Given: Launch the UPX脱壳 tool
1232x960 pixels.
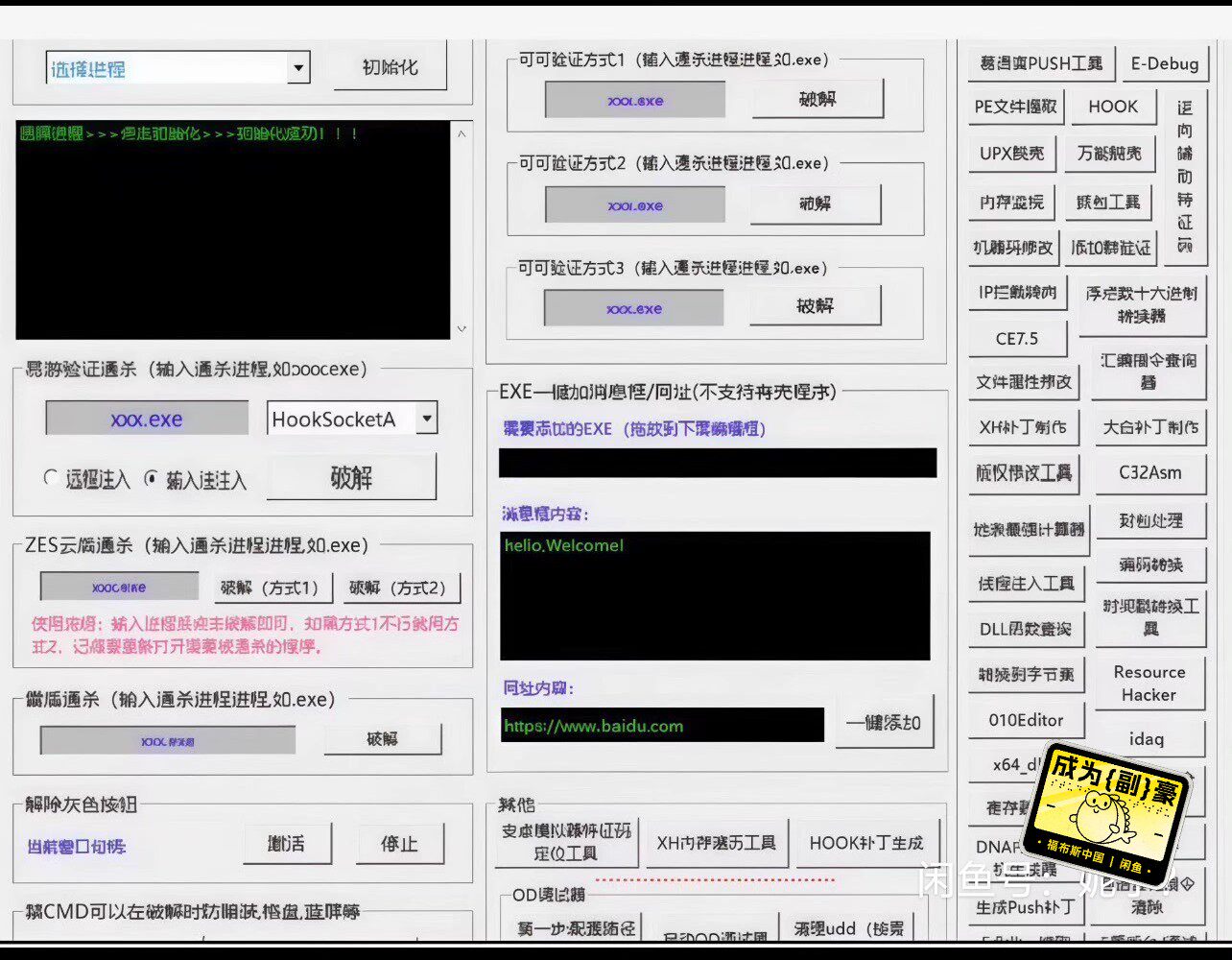Looking at the screenshot, I should (x=1011, y=154).
